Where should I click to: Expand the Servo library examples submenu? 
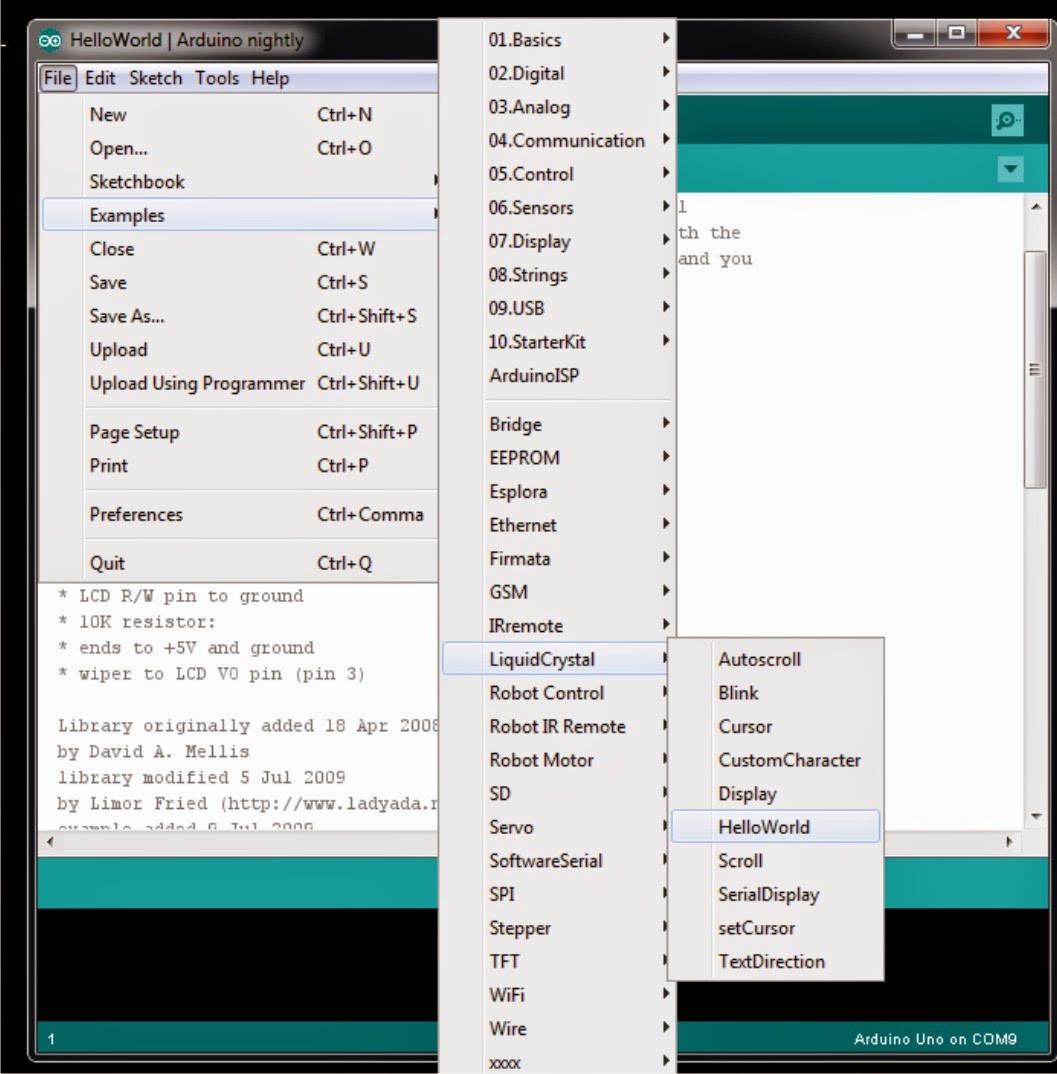512,827
